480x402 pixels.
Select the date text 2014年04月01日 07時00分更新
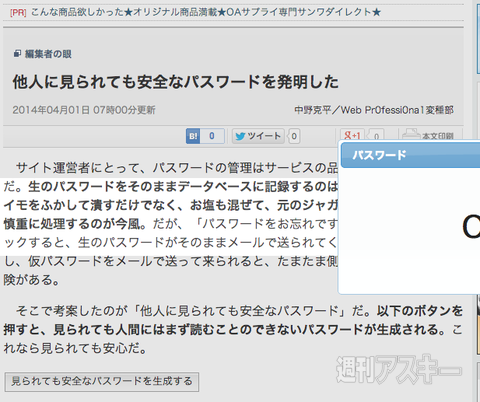[84, 110]
